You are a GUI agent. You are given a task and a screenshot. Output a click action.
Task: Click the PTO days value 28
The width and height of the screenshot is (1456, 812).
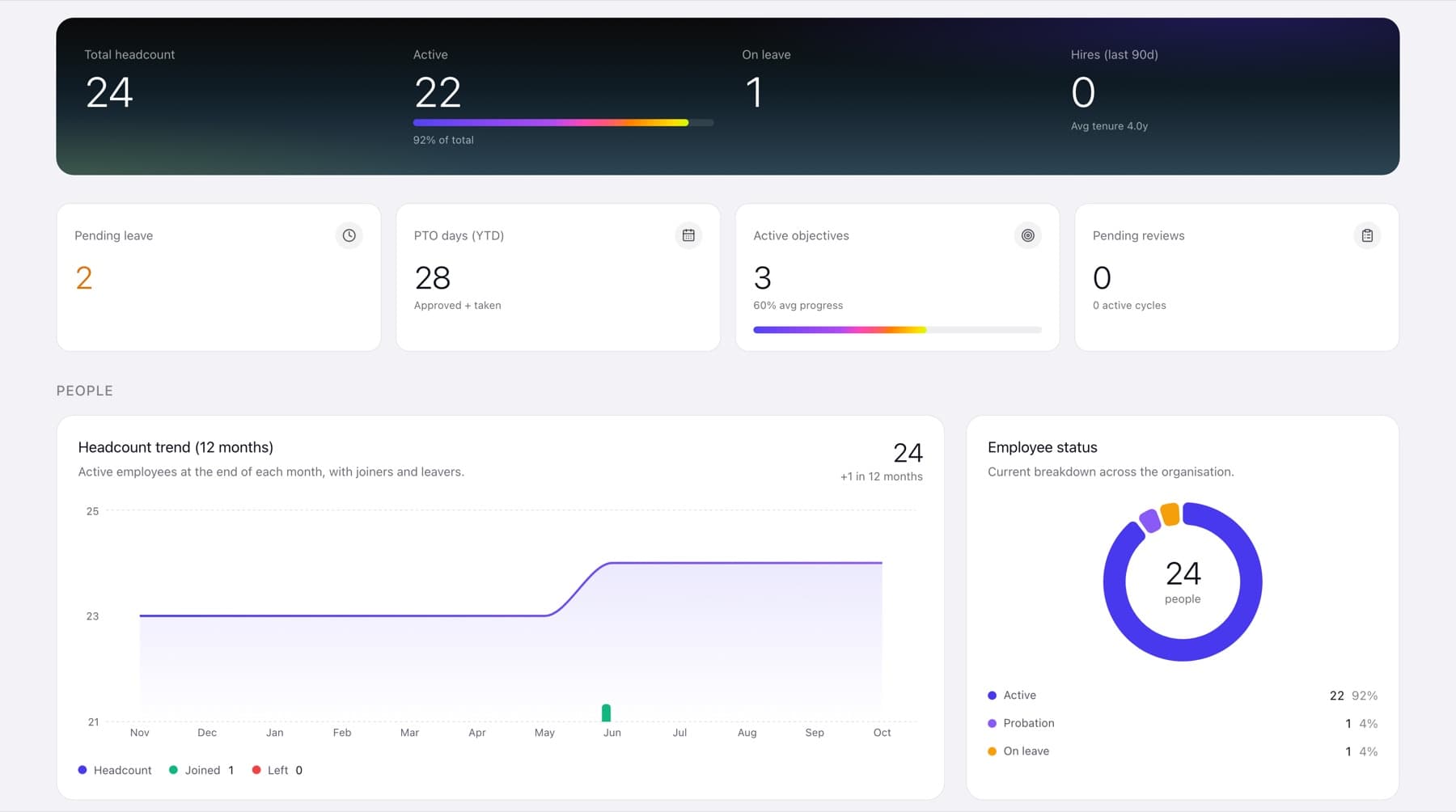433,278
